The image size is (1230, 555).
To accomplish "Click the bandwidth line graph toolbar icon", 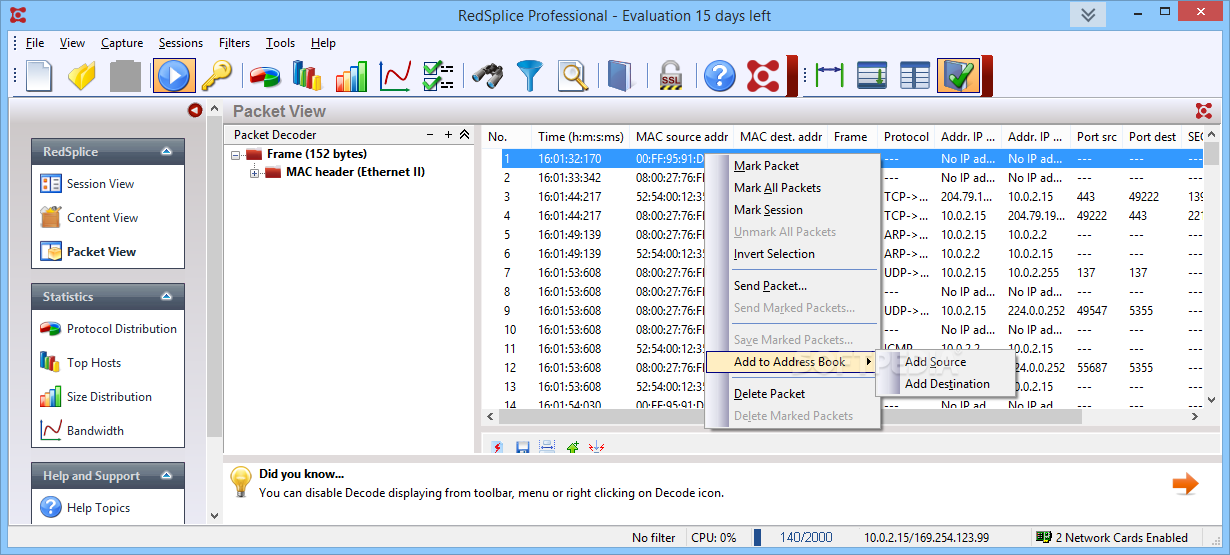I will click(395, 76).
